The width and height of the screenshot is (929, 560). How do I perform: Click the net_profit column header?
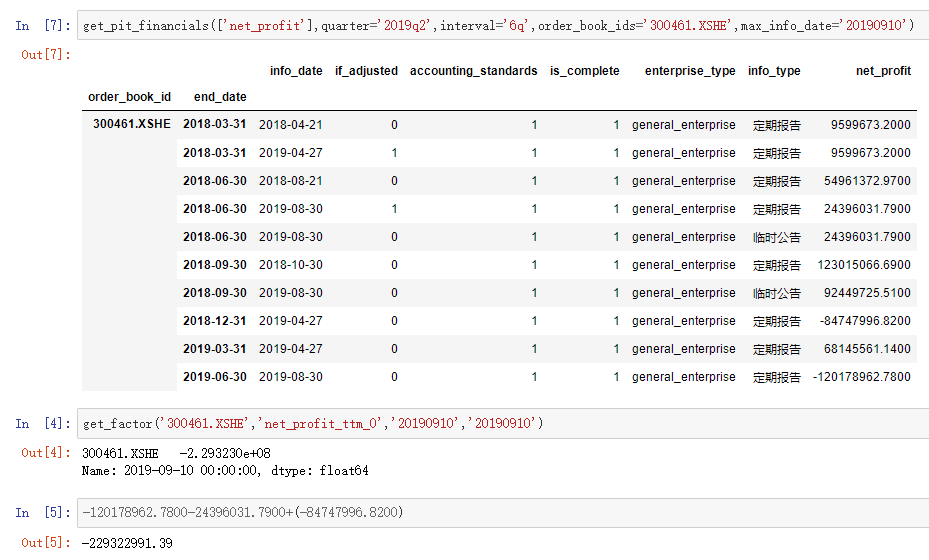click(x=883, y=71)
